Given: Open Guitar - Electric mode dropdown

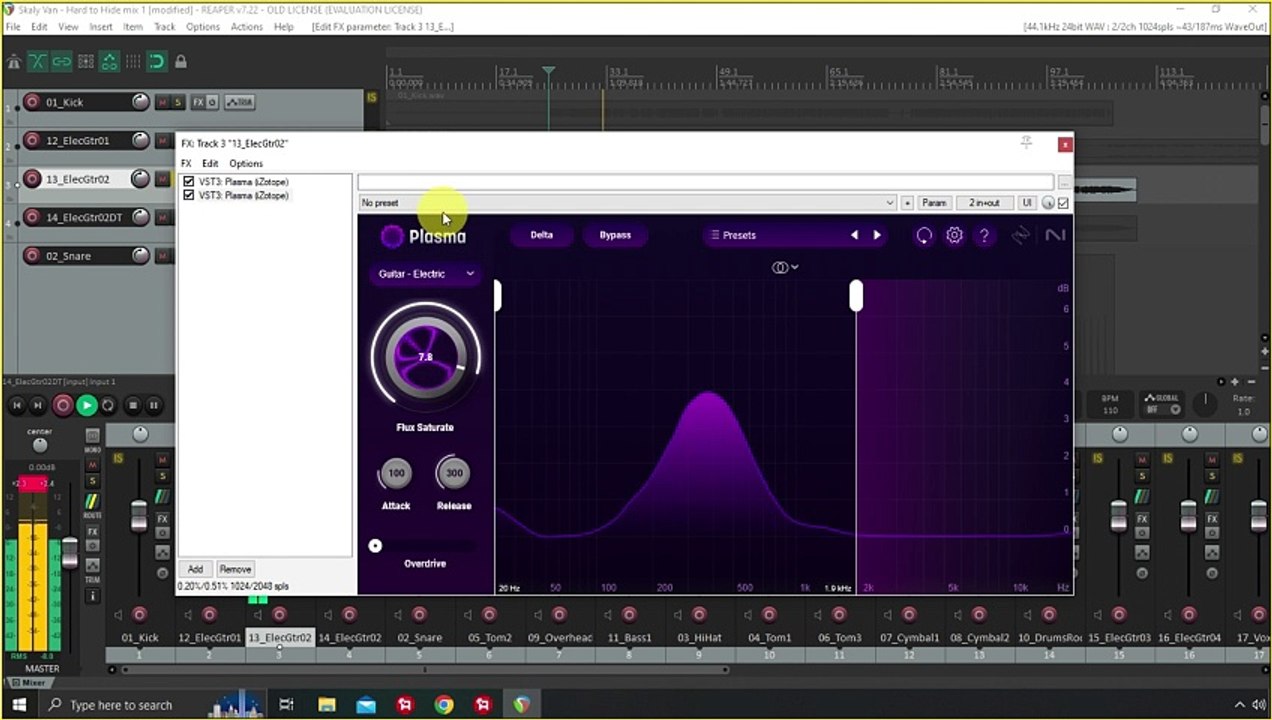Looking at the screenshot, I should 425,273.
